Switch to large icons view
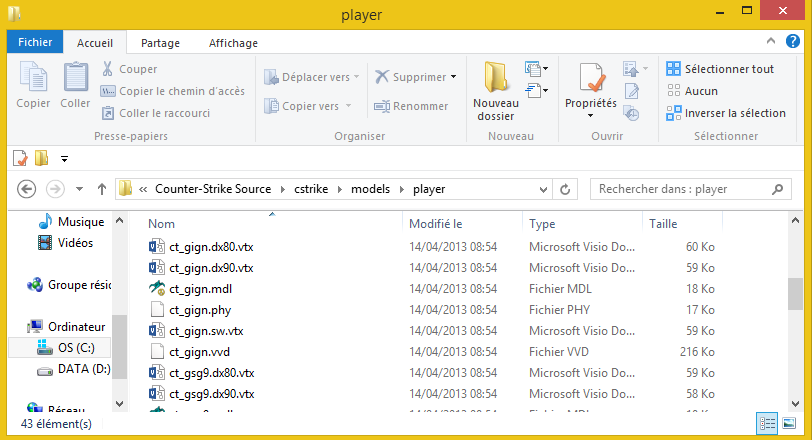The image size is (812, 440). click(x=789, y=423)
